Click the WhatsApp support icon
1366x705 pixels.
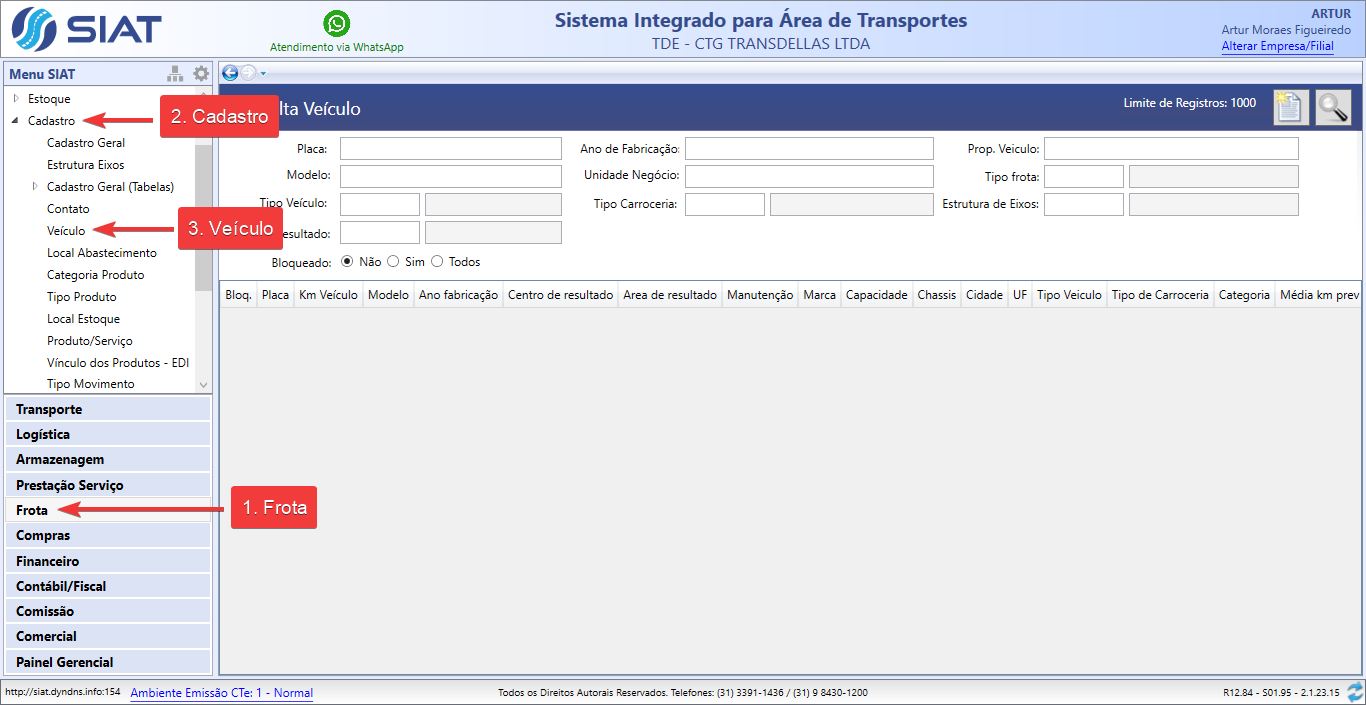point(337,23)
